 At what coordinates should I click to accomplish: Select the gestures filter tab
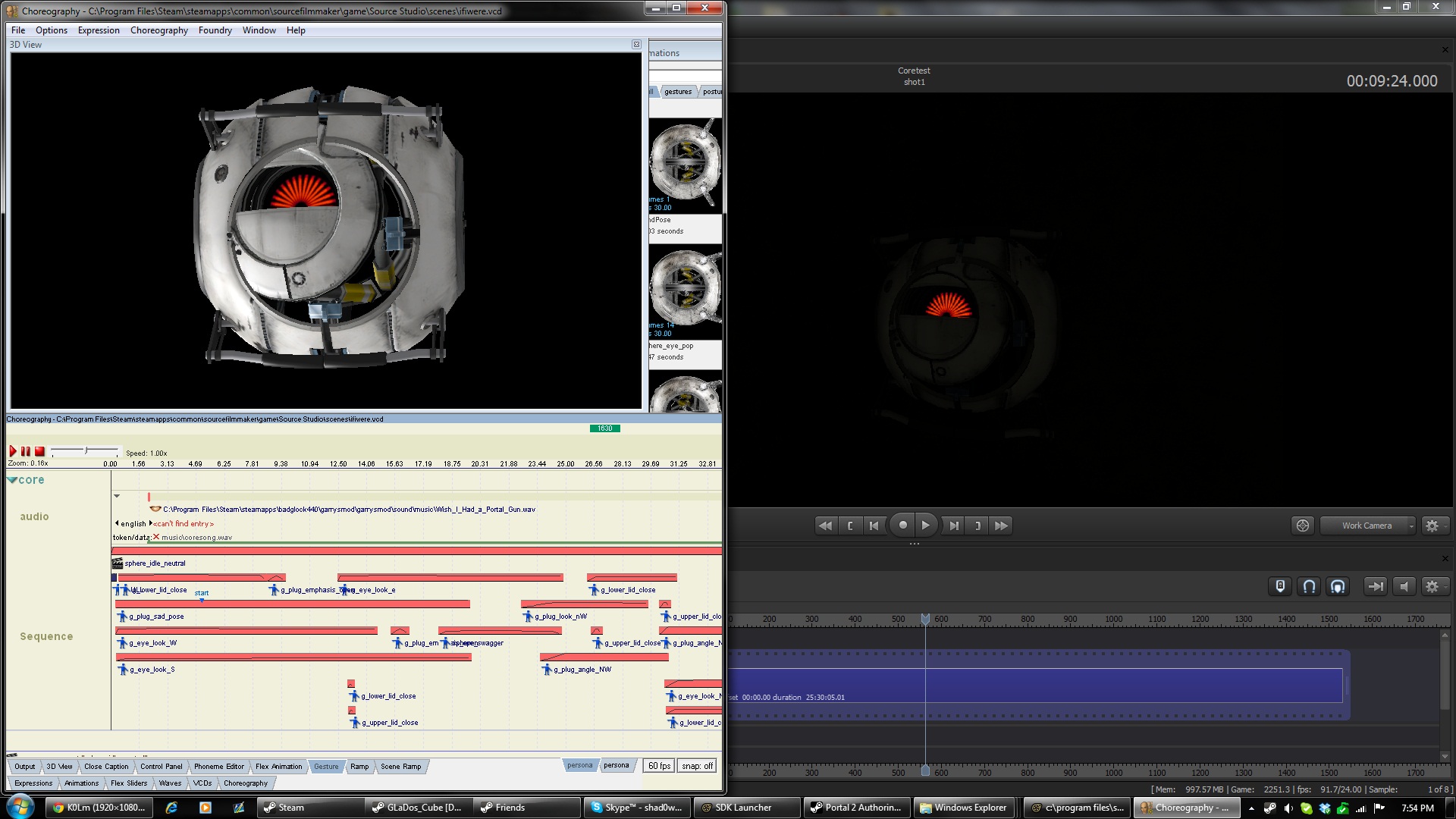[677, 92]
